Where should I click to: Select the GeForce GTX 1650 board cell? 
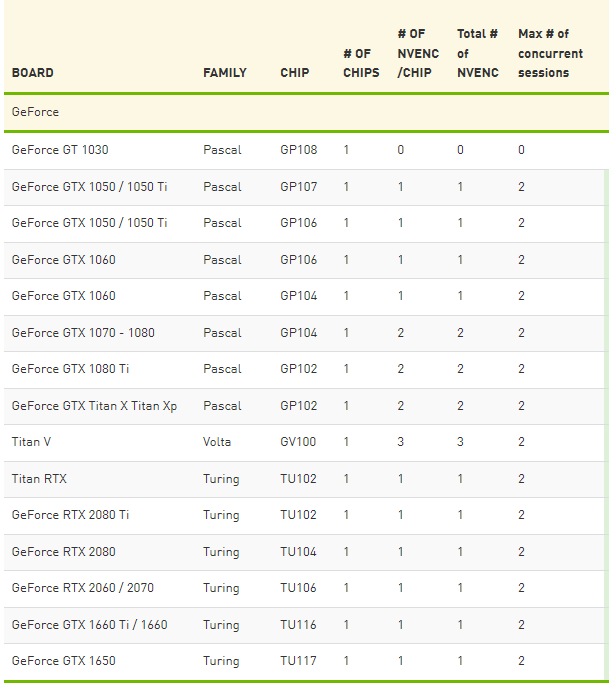[64, 661]
